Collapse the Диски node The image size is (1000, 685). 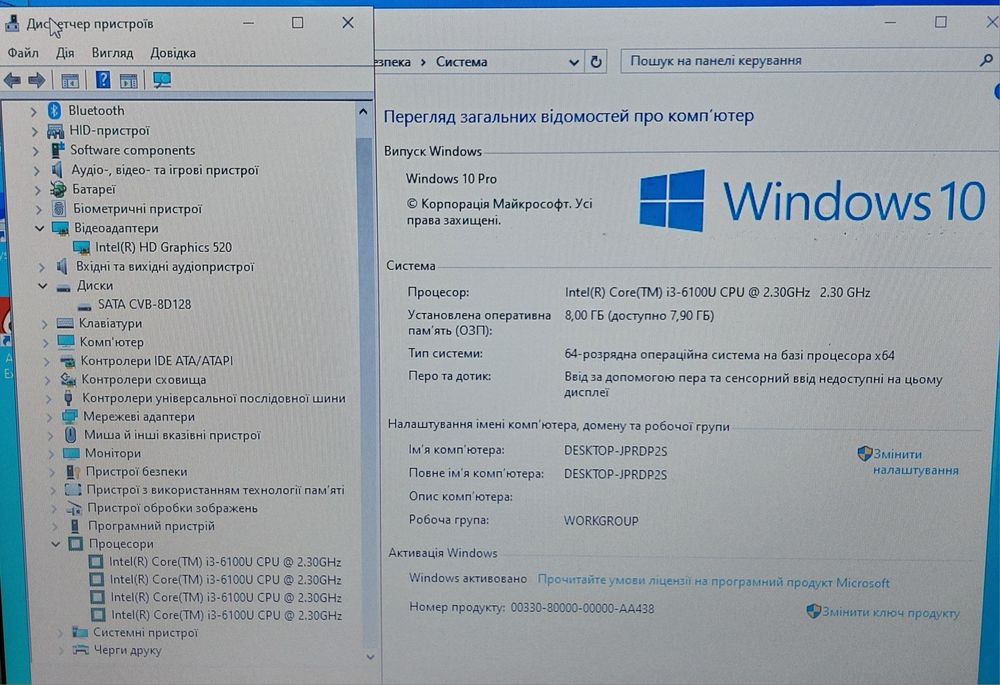[x=42, y=286]
